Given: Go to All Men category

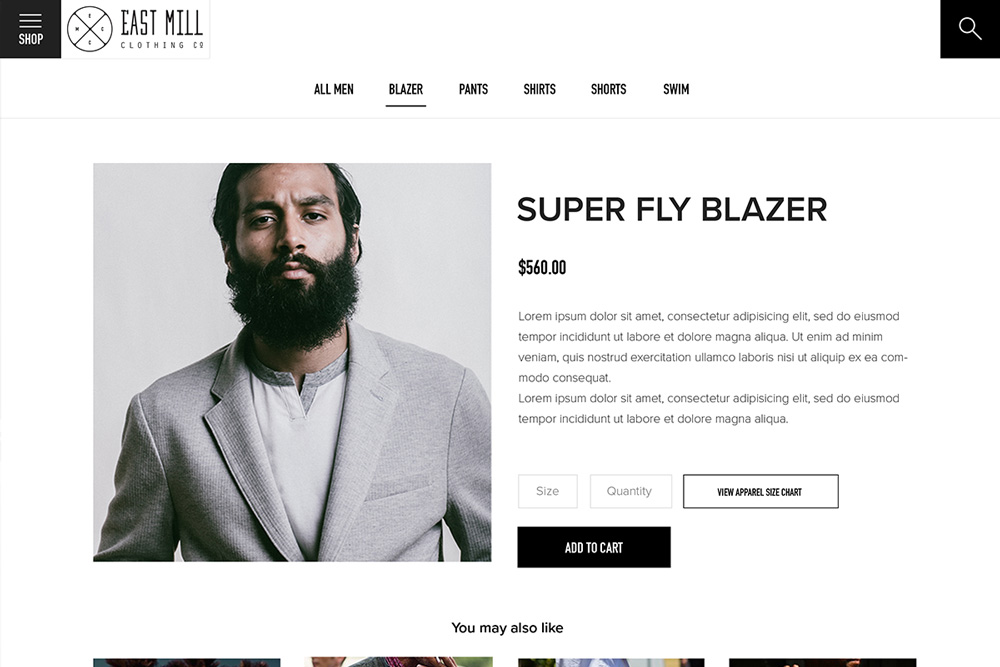Looking at the screenshot, I should (x=334, y=89).
